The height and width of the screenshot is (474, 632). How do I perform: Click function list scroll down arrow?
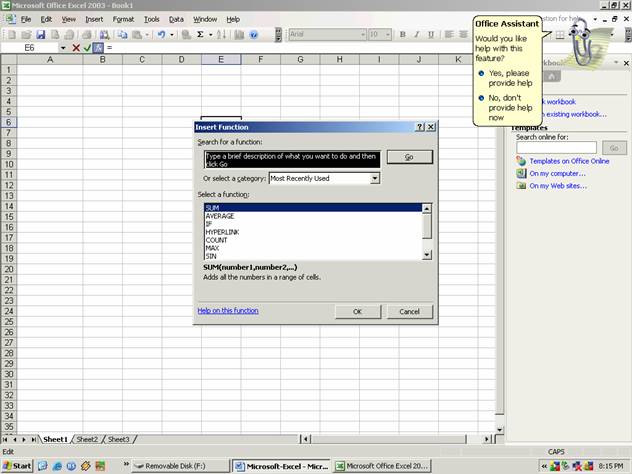(x=426, y=255)
